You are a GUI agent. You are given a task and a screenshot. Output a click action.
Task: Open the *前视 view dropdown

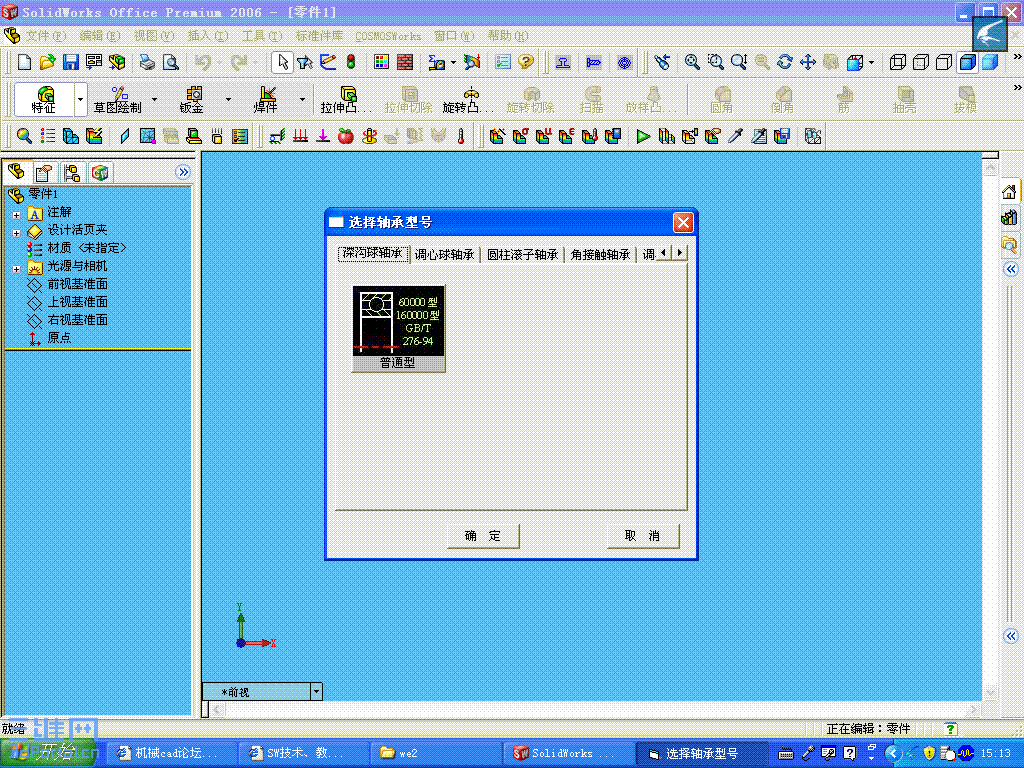[316, 691]
